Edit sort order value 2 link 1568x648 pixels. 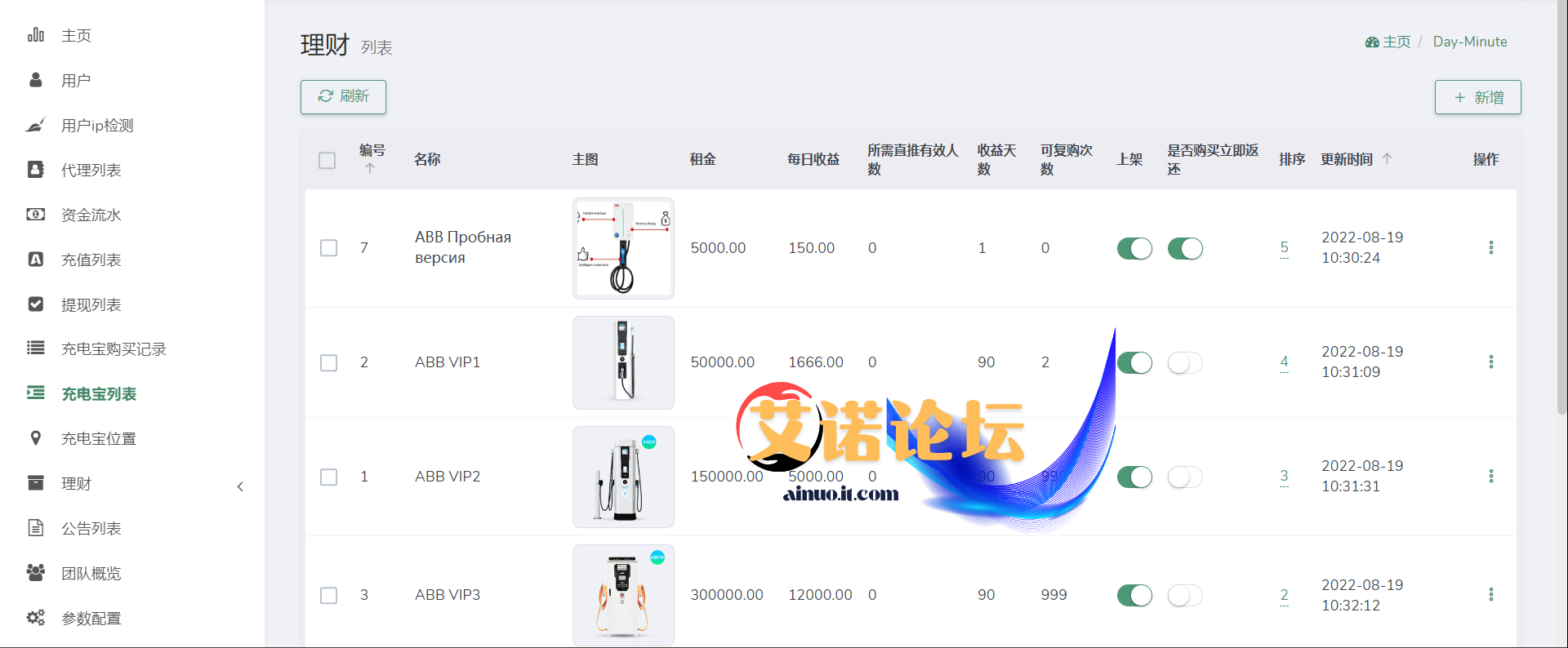[x=1284, y=595]
